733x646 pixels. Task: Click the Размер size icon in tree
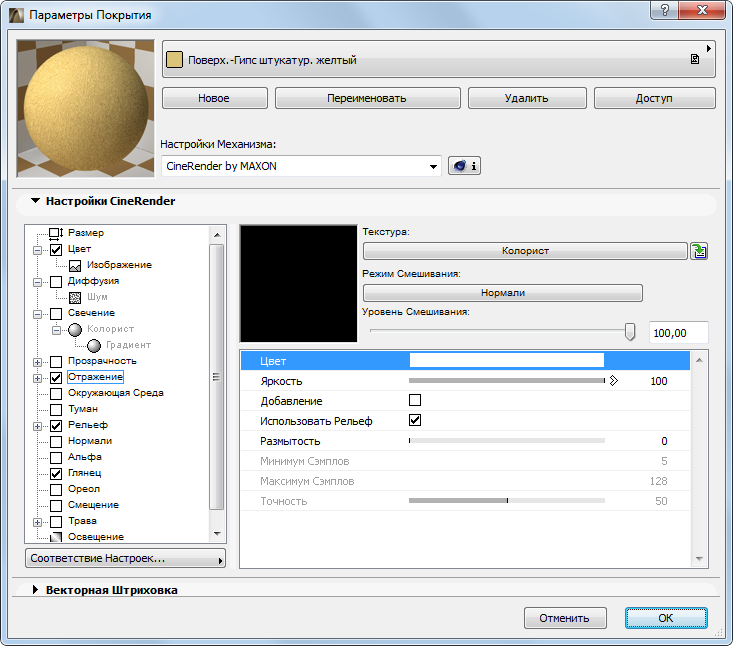coord(56,233)
